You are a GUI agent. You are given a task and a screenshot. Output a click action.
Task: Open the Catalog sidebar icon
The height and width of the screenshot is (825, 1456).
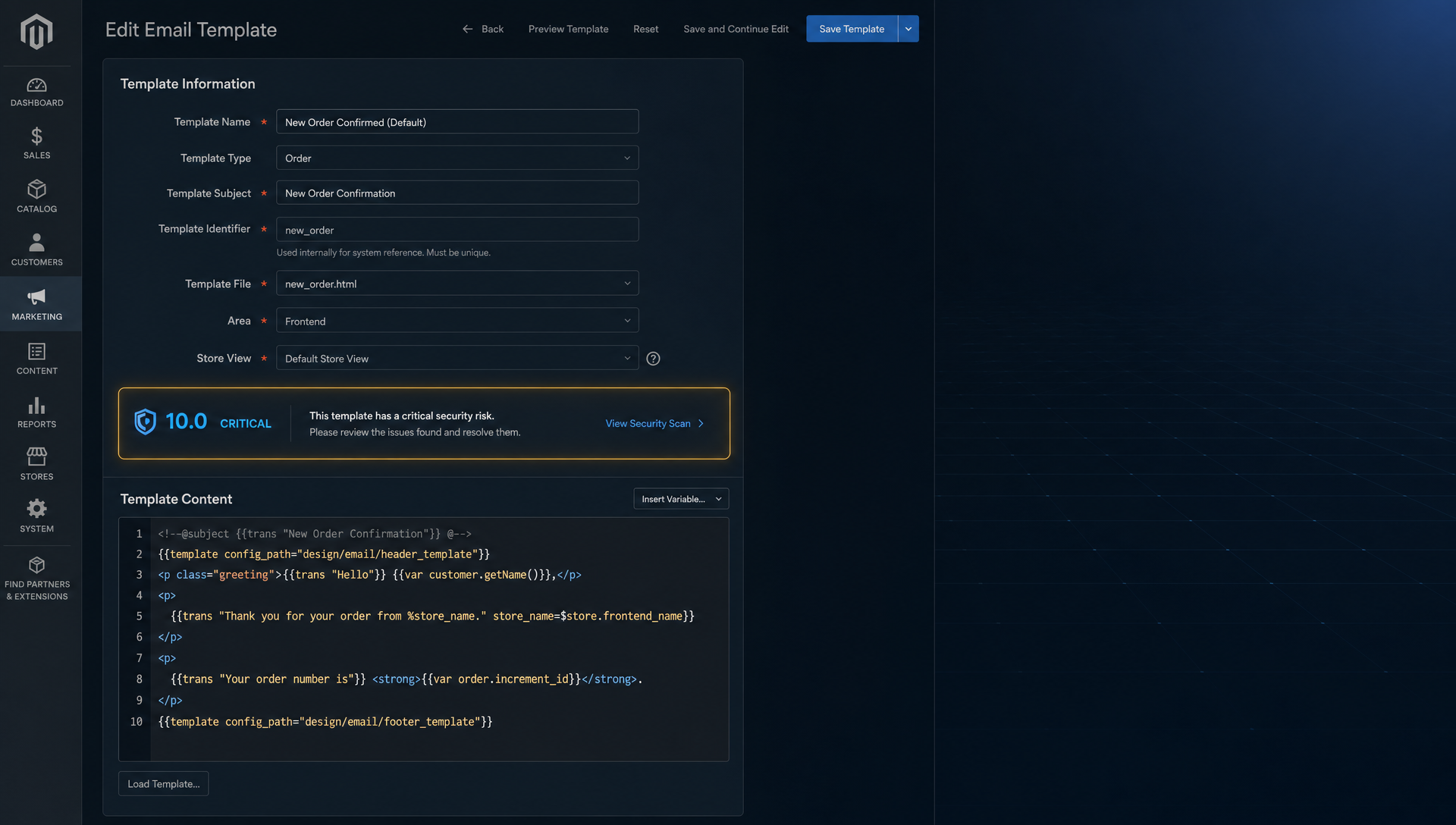[36, 189]
